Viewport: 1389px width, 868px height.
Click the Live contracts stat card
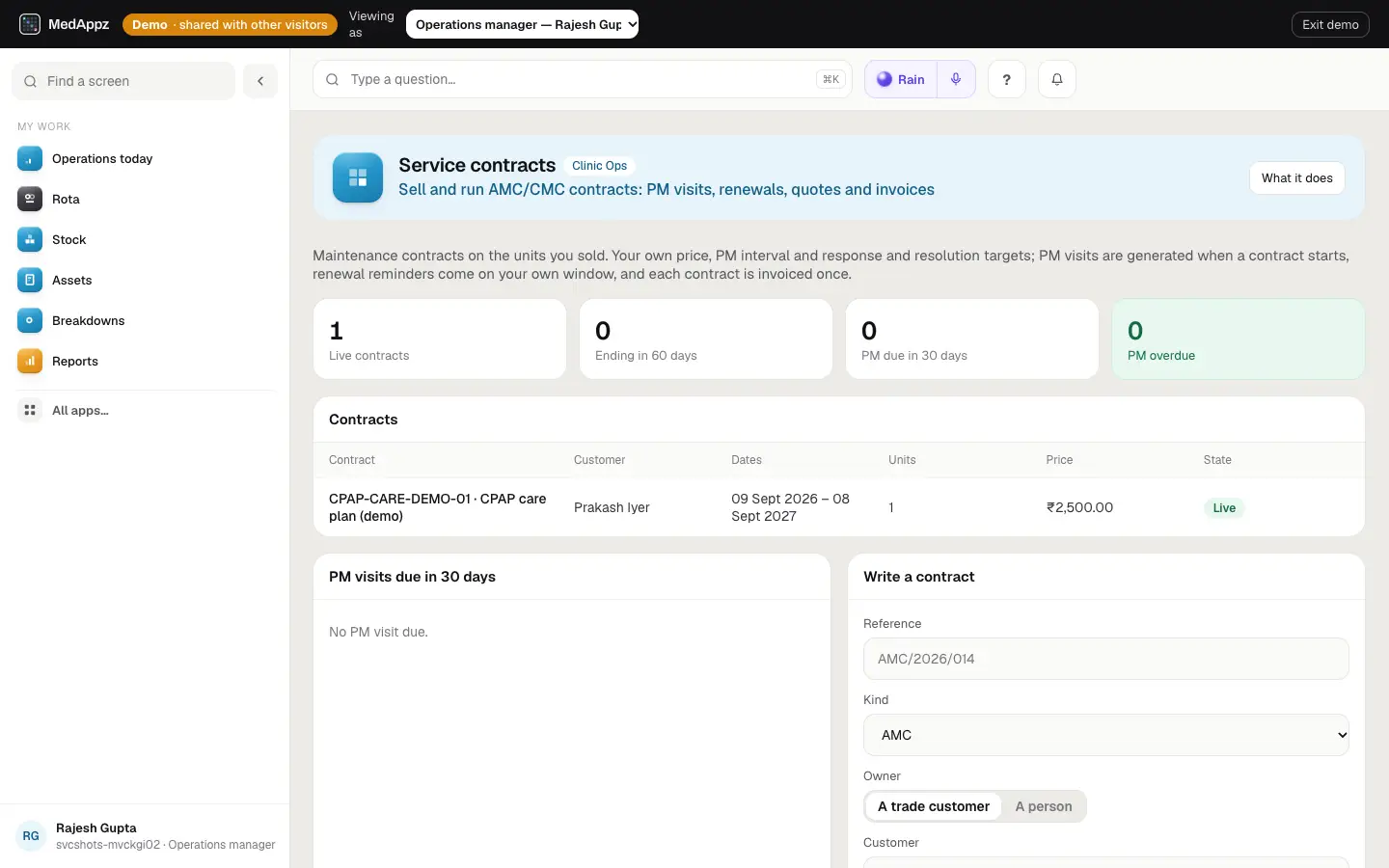pyautogui.click(x=440, y=339)
